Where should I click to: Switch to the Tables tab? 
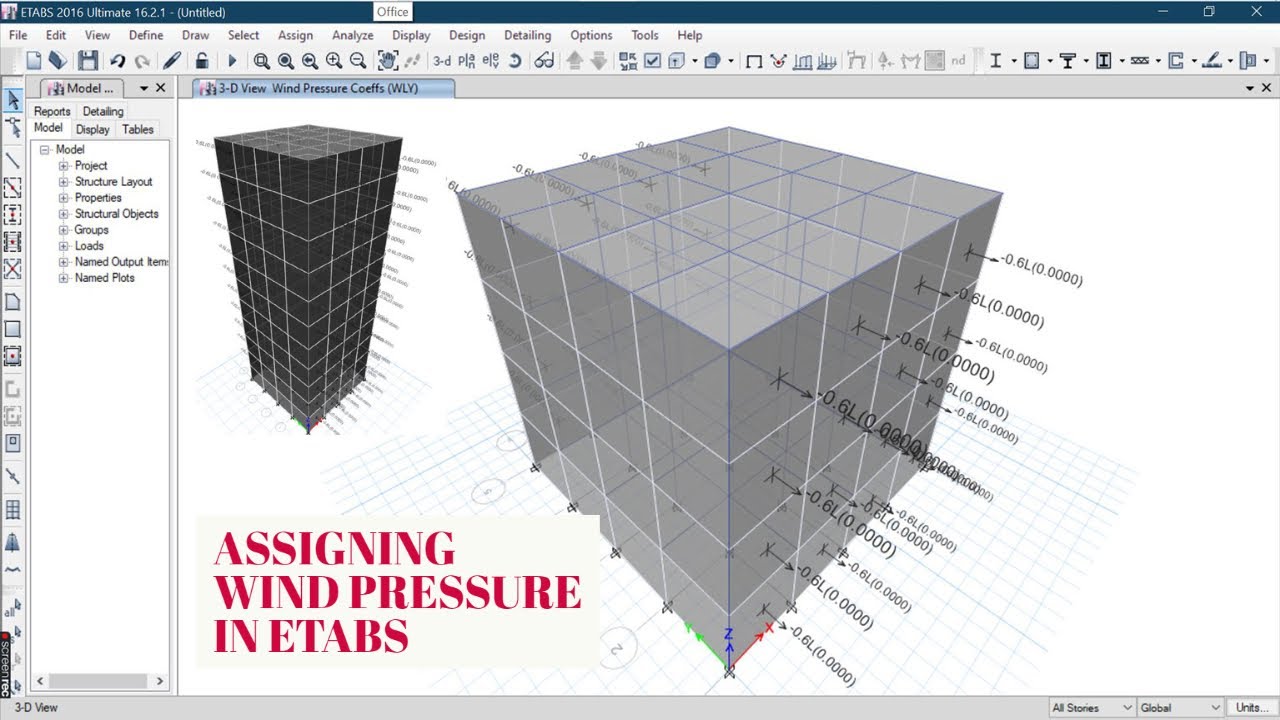[x=138, y=129]
